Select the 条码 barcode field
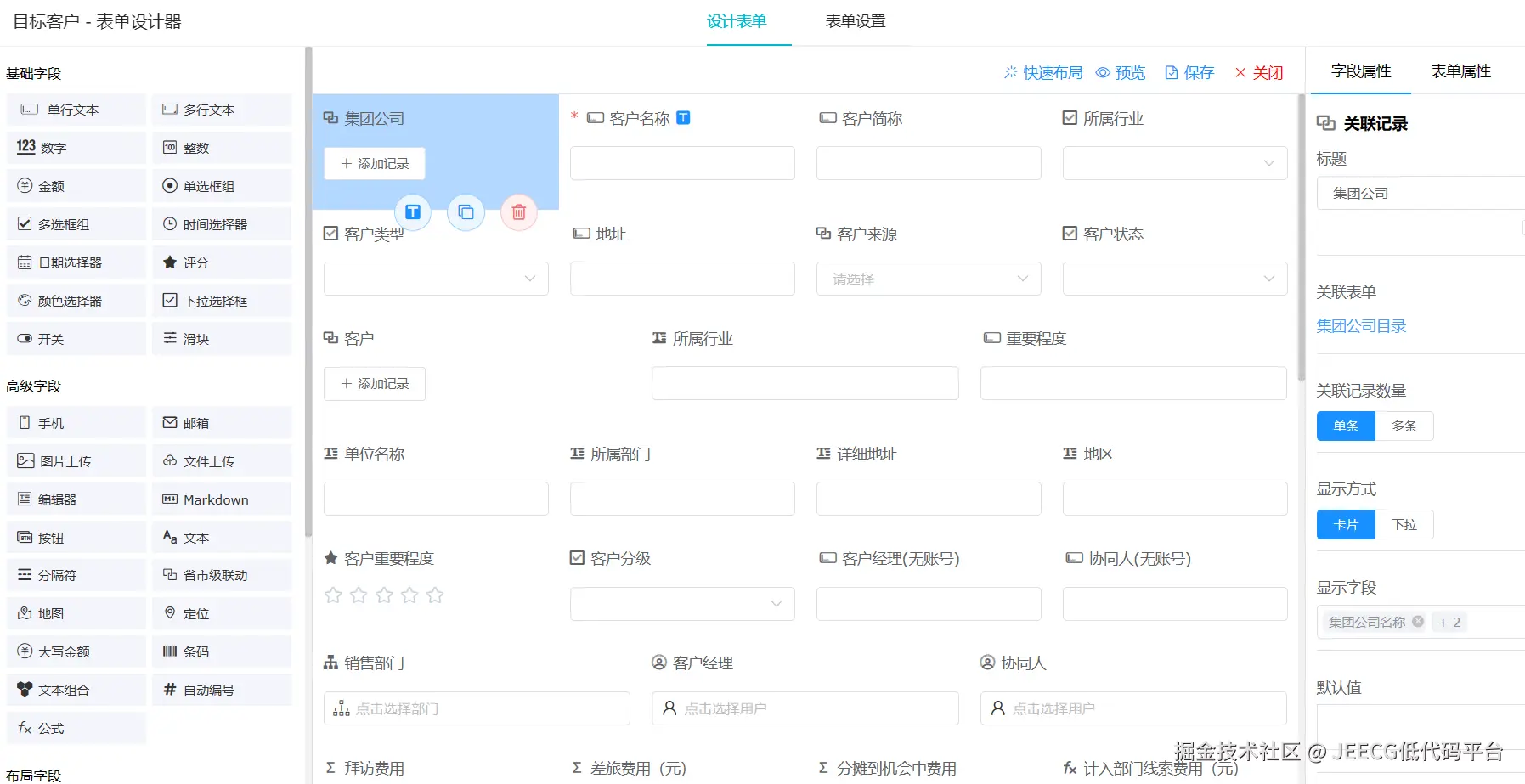 222,651
